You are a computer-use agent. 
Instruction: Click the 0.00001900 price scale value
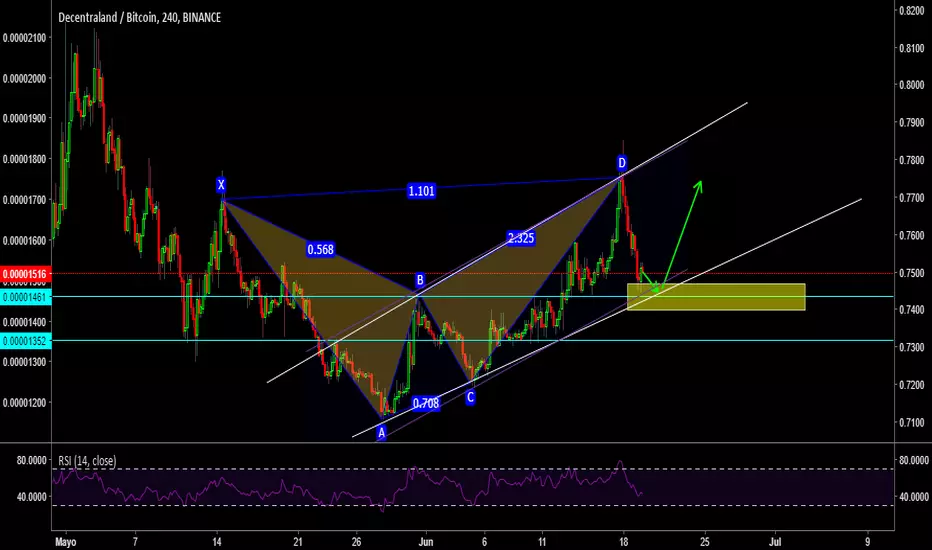tap(24, 118)
